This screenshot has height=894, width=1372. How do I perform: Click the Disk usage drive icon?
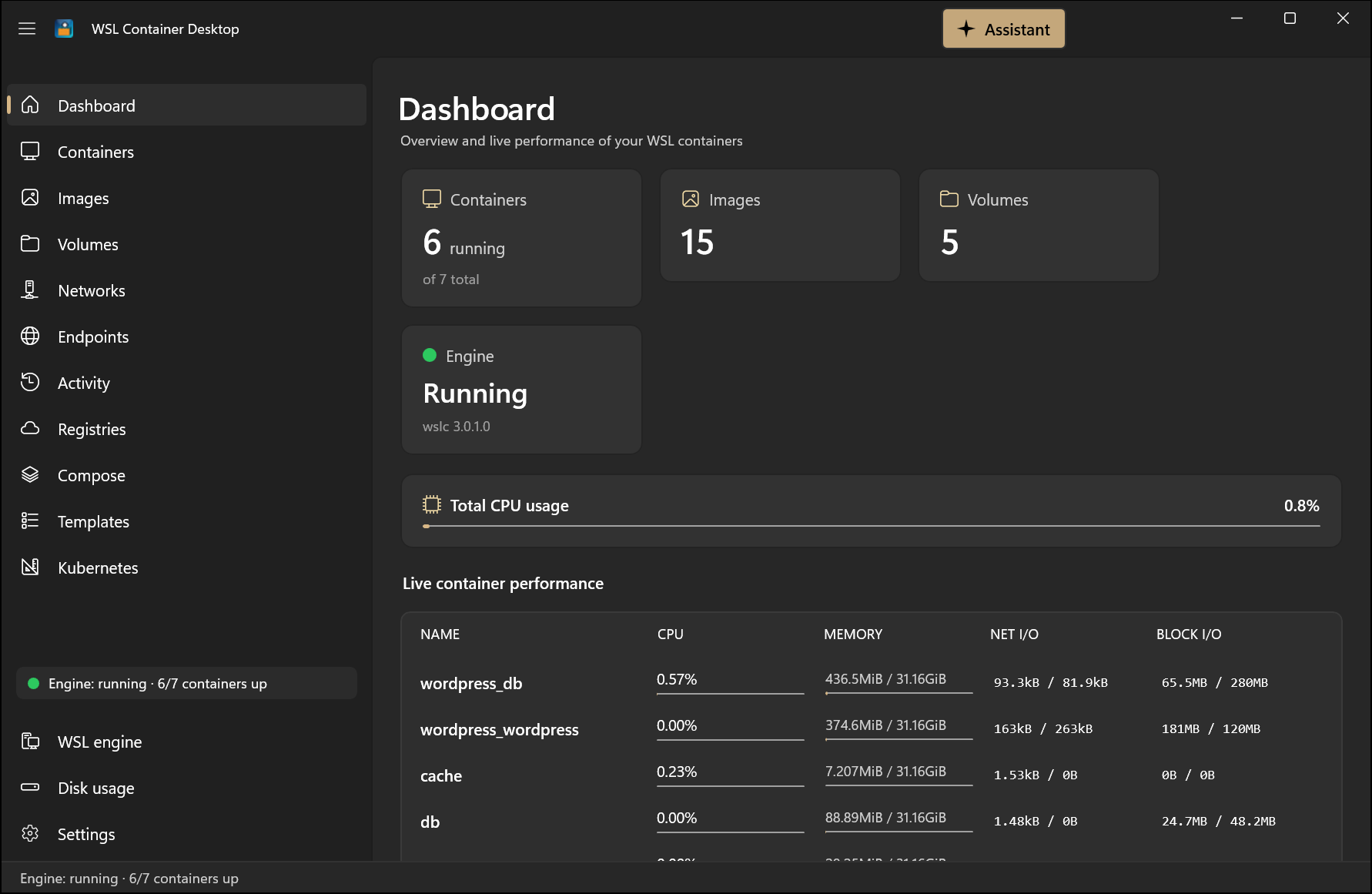[30, 787]
